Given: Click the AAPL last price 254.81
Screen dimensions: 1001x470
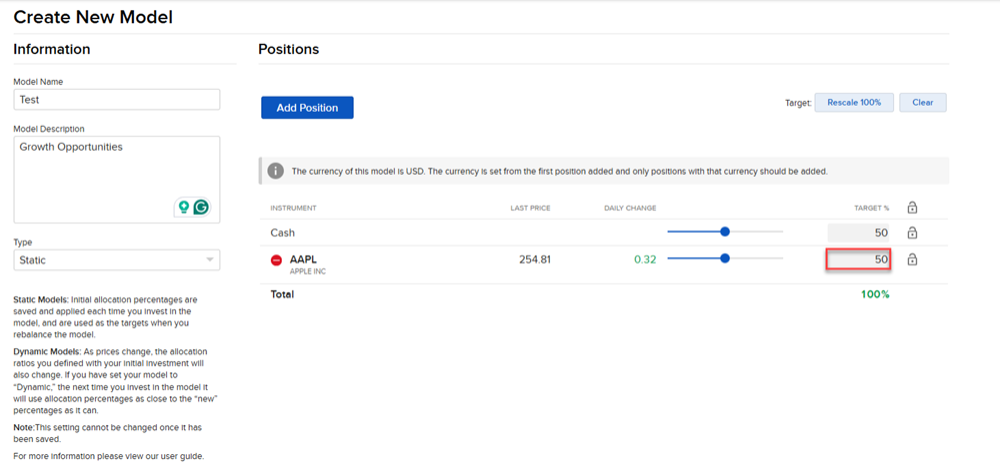Looking at the screenshot, I should [535, 260].
